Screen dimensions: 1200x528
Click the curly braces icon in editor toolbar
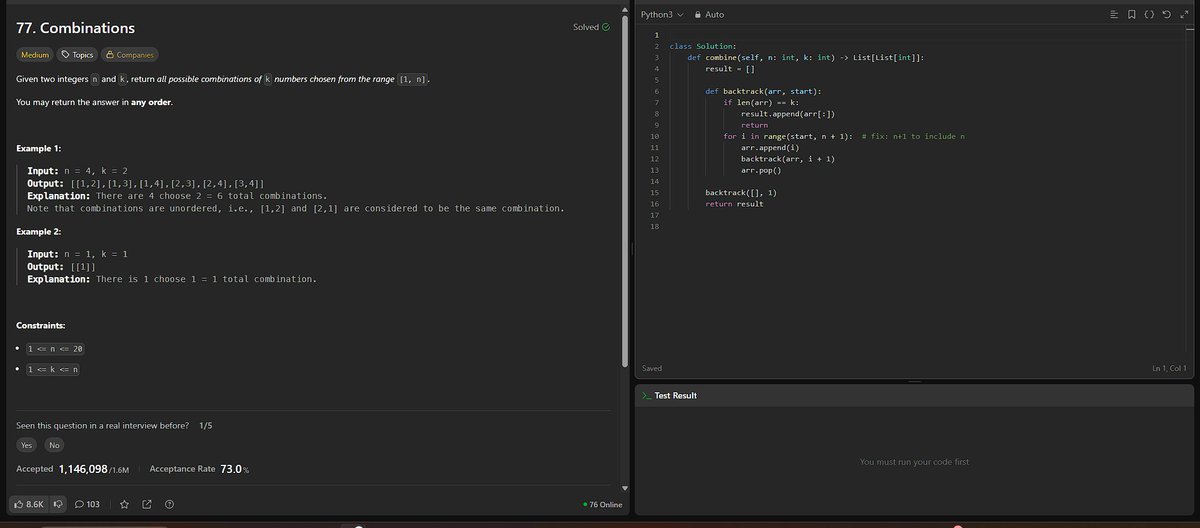point(1149,14)
